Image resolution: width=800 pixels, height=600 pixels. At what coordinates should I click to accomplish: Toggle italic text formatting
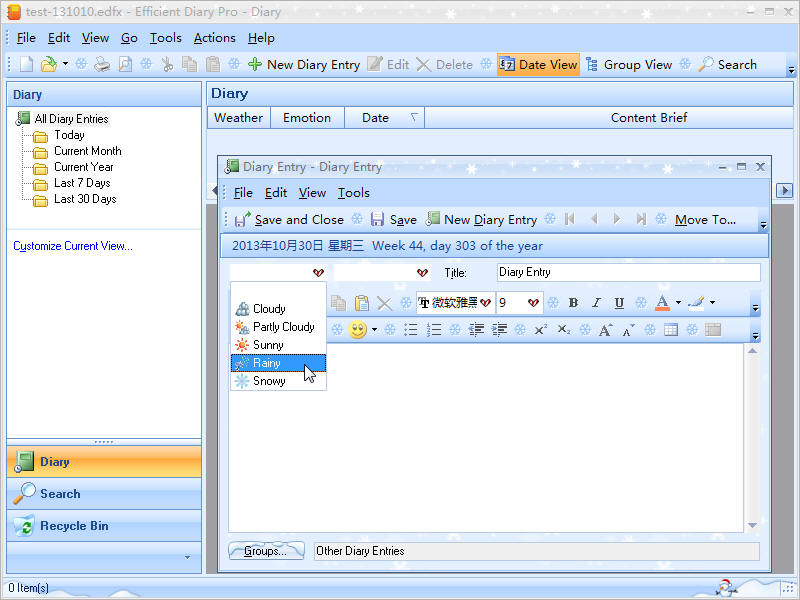pyautogui.click(x=596, y=303)
